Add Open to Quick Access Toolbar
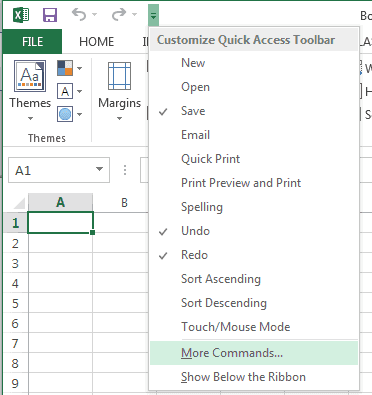Screen dimensions: 372x395 click(254, 87)
